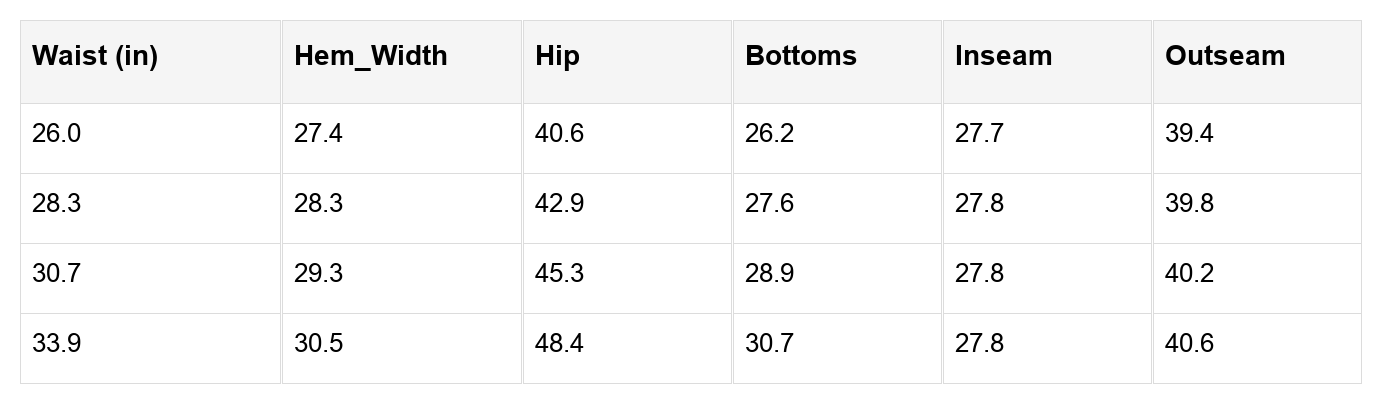Select the 40.6 hip cell
This screenshot has width=1381, height=403.
[560, 134]
